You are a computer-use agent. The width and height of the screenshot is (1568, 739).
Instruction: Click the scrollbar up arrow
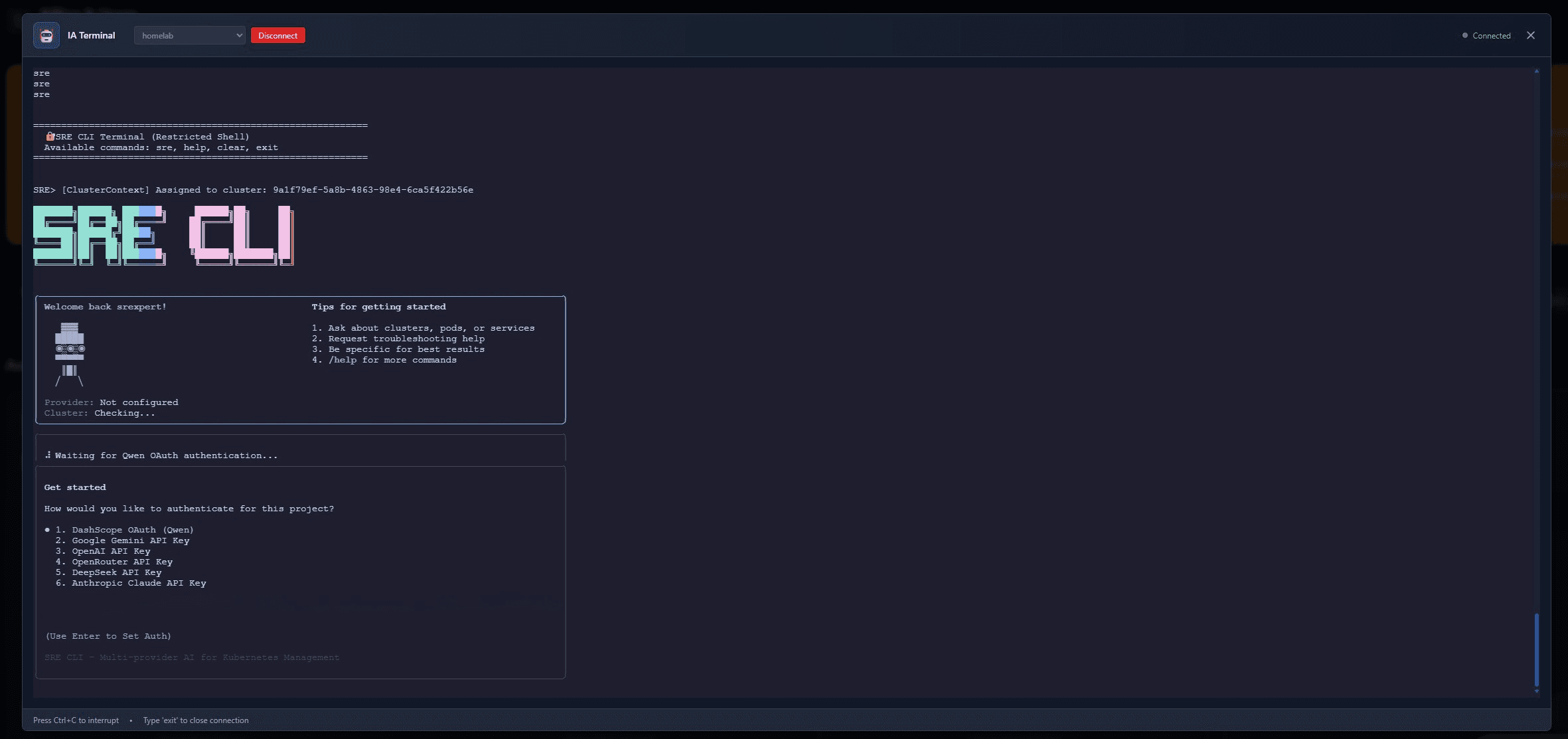1536,70
